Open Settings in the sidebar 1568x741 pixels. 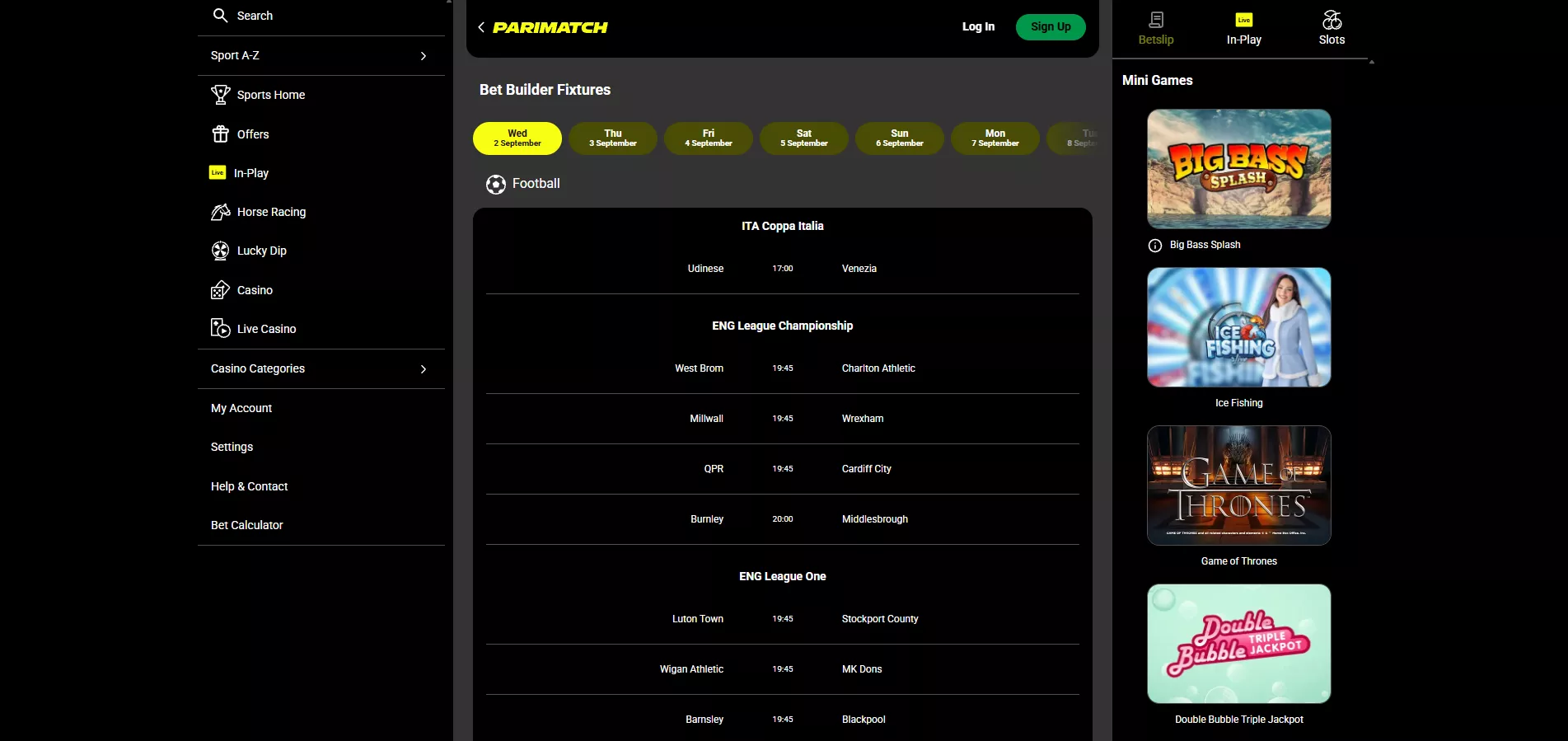coord(232,447)
